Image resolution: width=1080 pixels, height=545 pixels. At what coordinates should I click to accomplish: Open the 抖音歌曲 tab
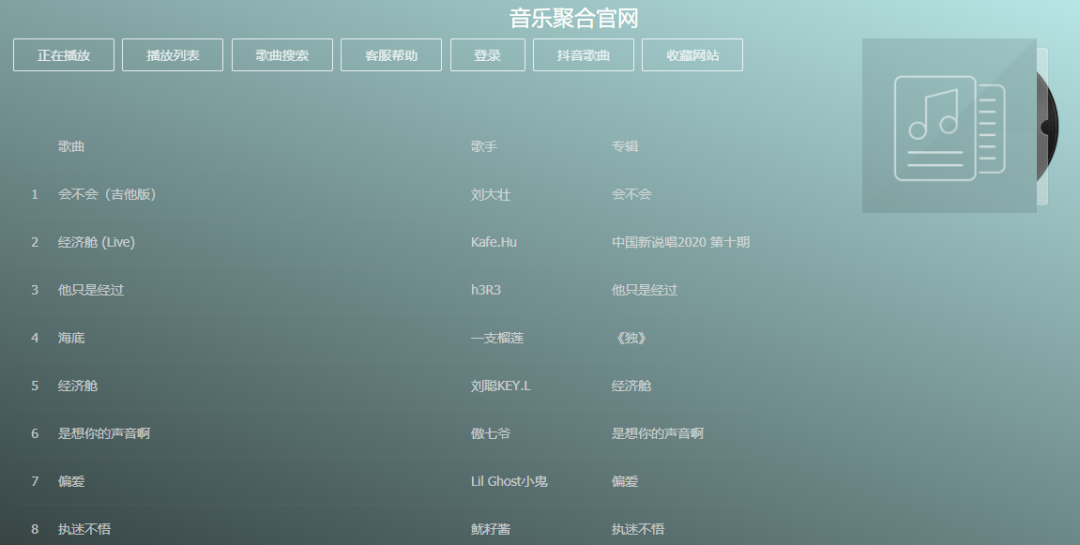click(583, 55)
